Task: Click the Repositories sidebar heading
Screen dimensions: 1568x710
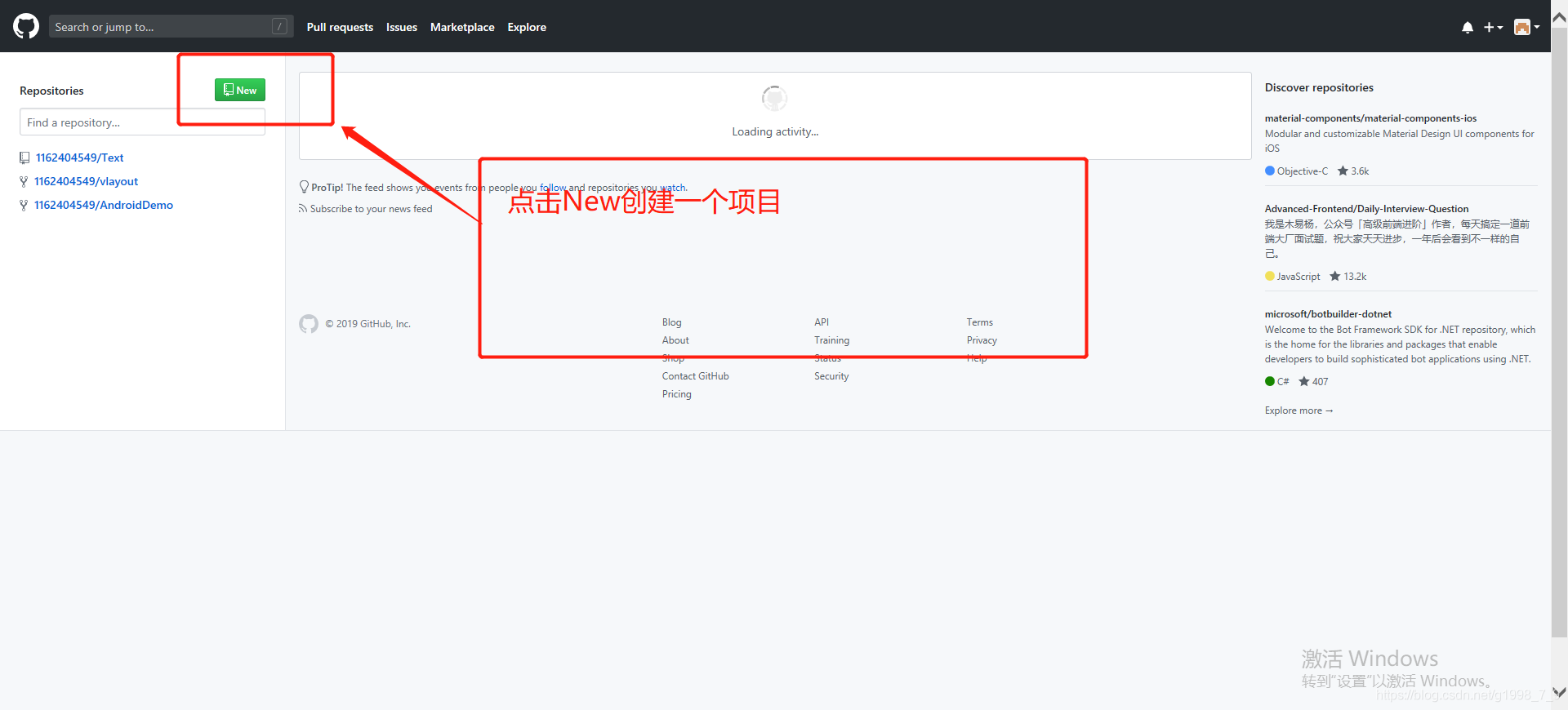Action: coord(51,91)
